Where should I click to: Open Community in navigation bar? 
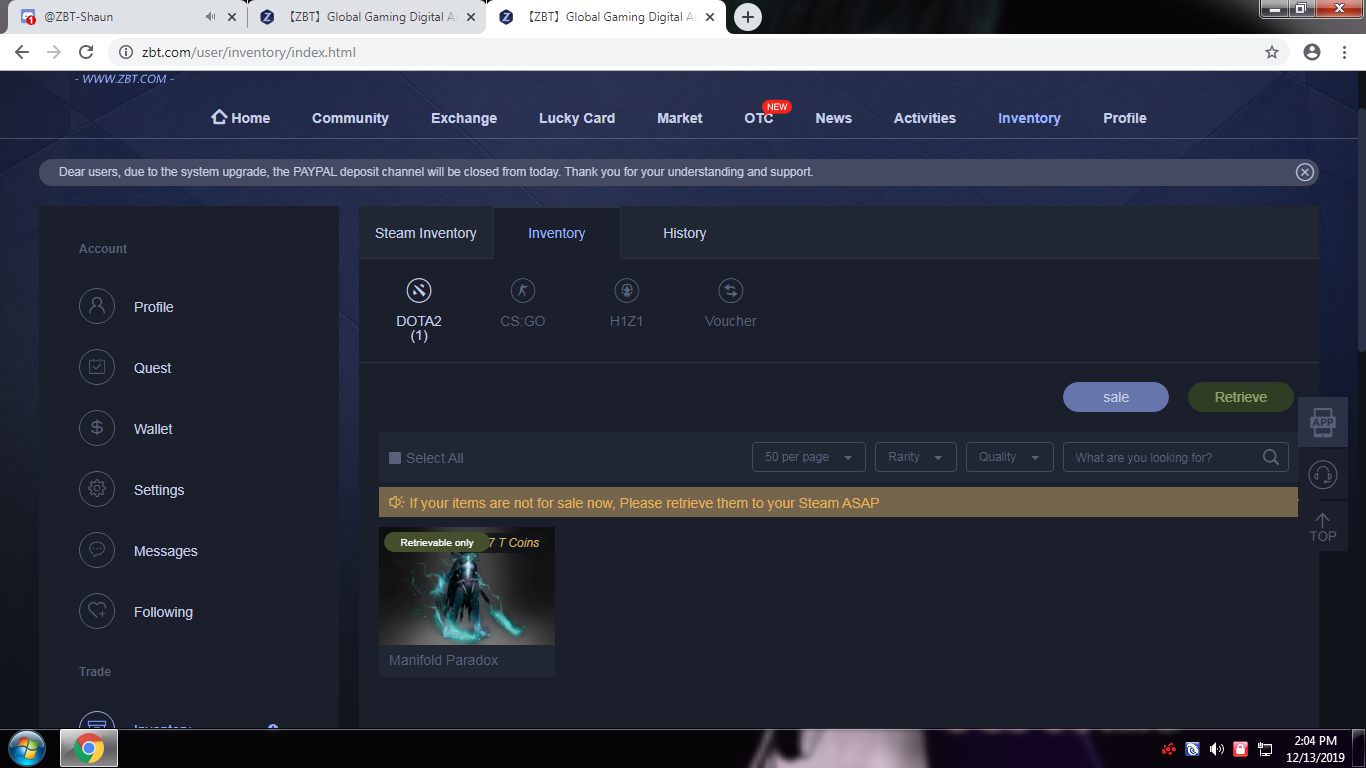pyautogui.click(x=350, y=118)
